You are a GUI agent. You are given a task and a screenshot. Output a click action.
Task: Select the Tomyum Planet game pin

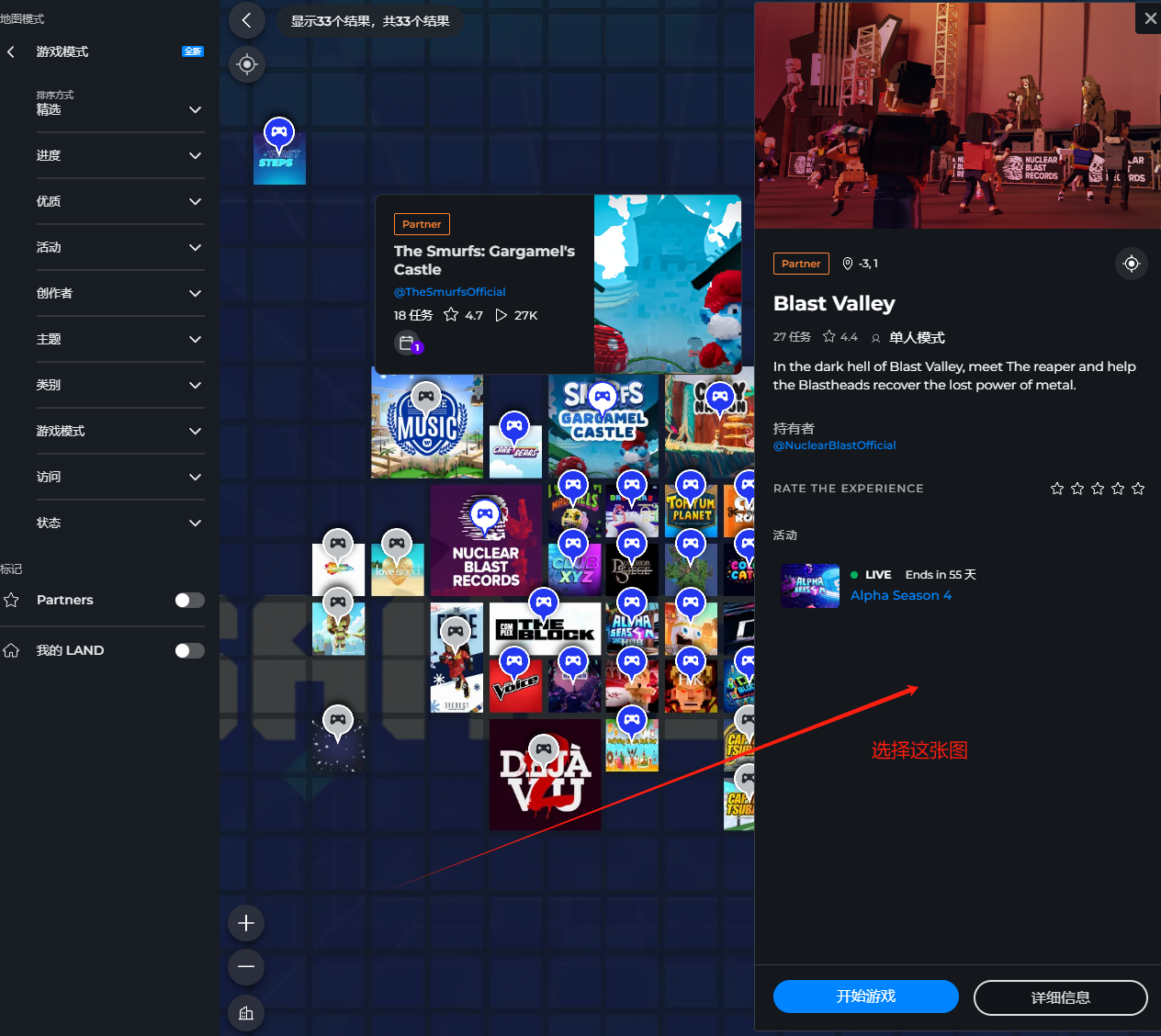[x=691, y=487]
